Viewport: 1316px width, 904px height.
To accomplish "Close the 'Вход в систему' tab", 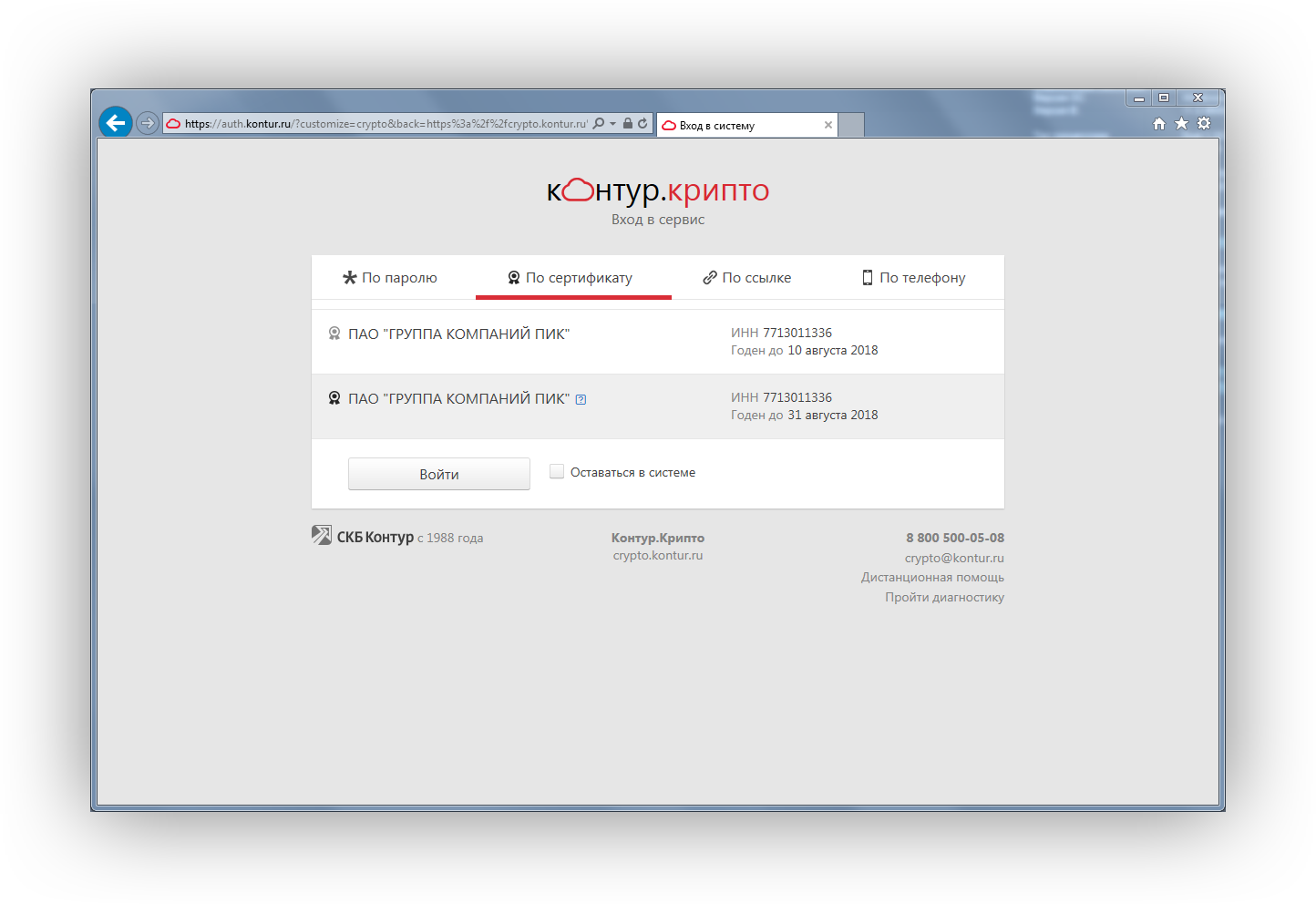I will (828, 125).
